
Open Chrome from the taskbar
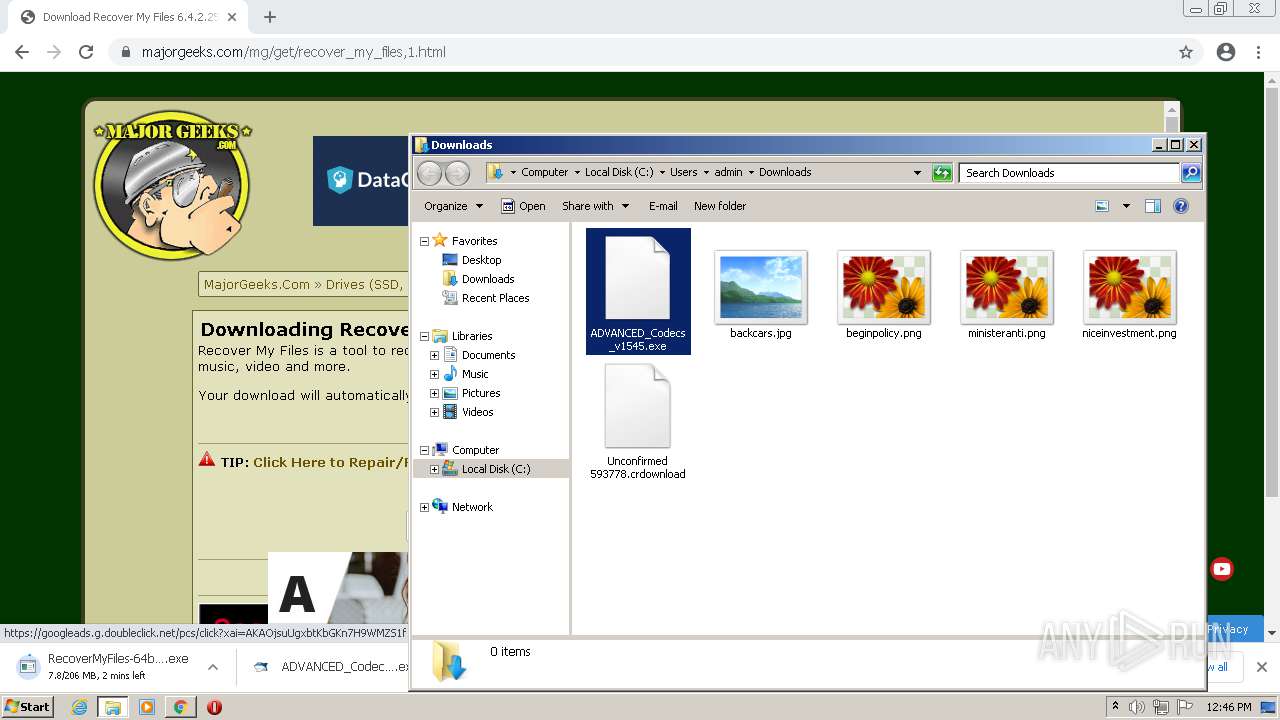181,707
